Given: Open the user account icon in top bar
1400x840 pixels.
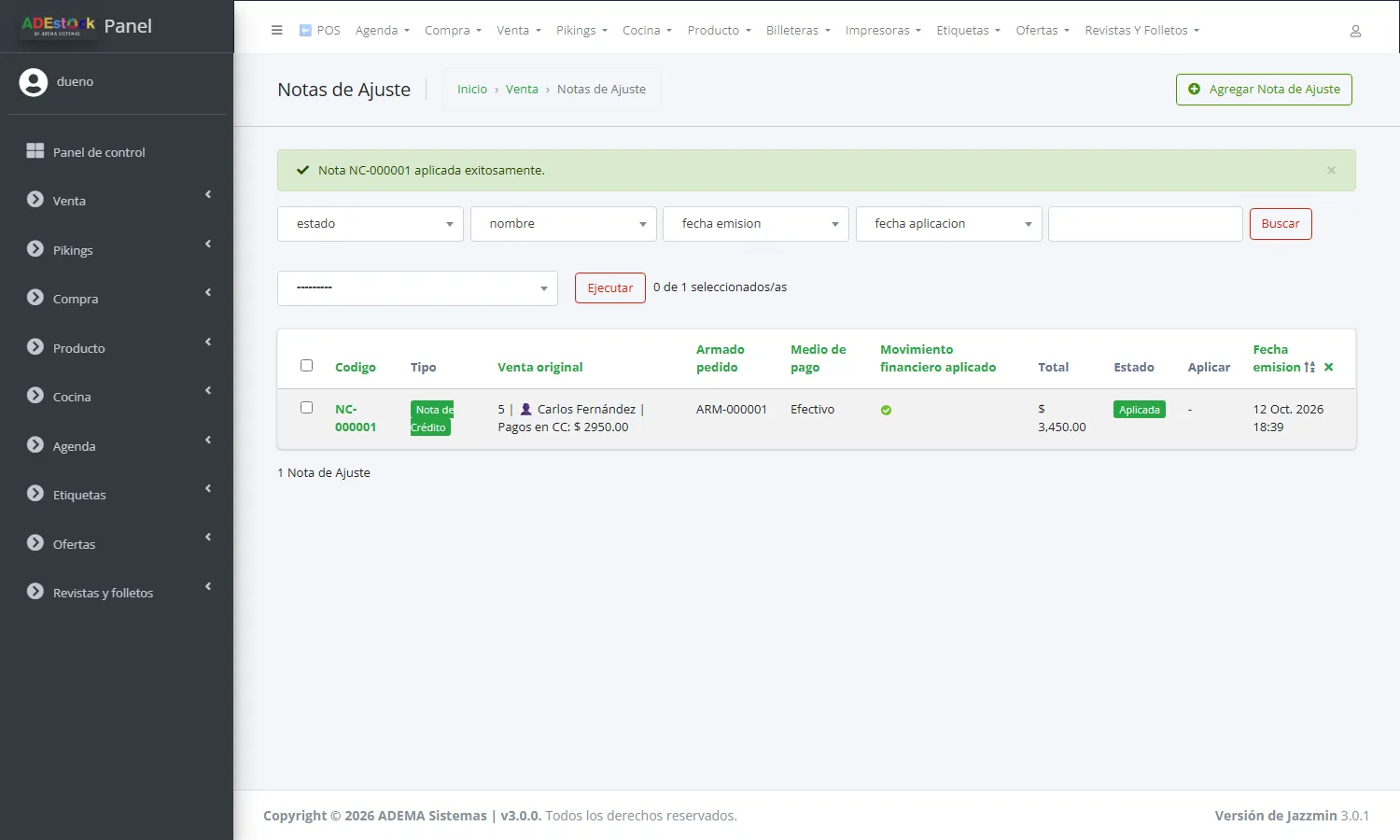Looking at the screenshot, I should [1355, 31].
